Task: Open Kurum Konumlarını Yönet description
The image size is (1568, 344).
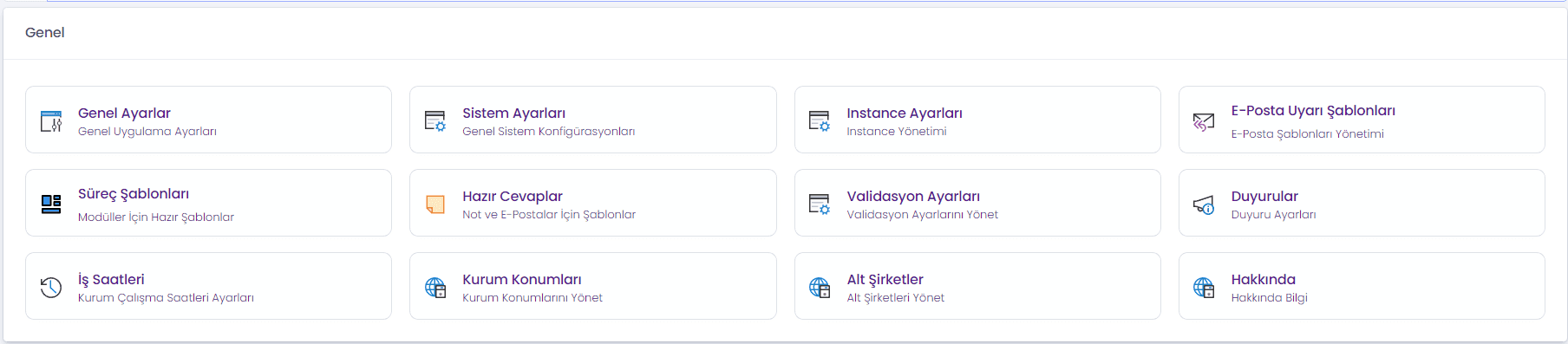Action: 532,298
